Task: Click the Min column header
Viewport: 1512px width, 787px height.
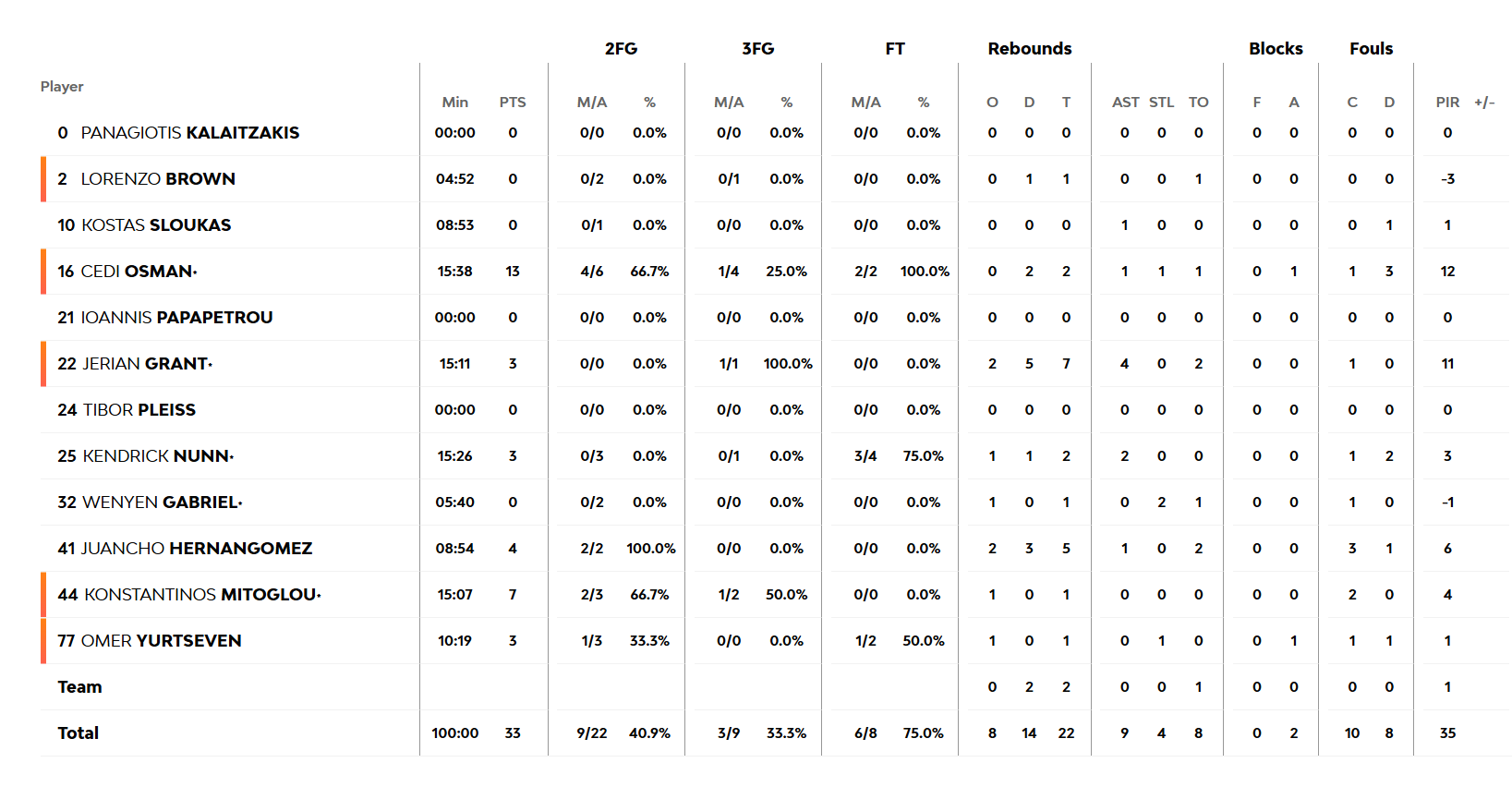Action: (454, 103)
